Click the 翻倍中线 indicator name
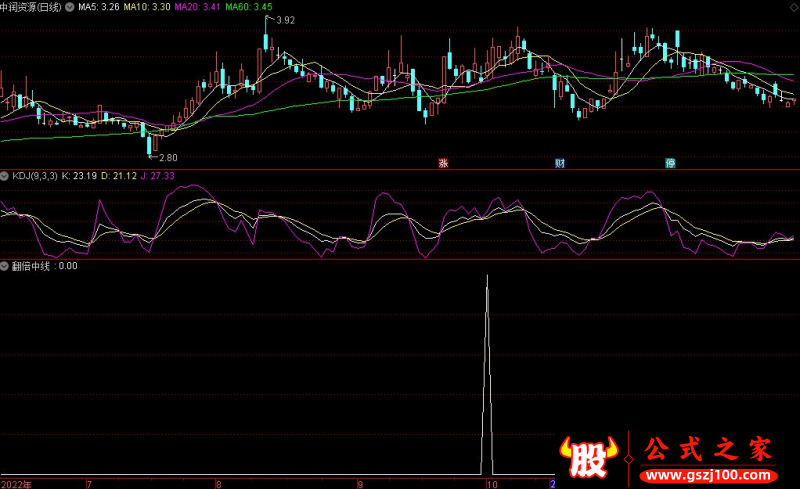Viewport: 800px width, 489px height. [30, 266]
